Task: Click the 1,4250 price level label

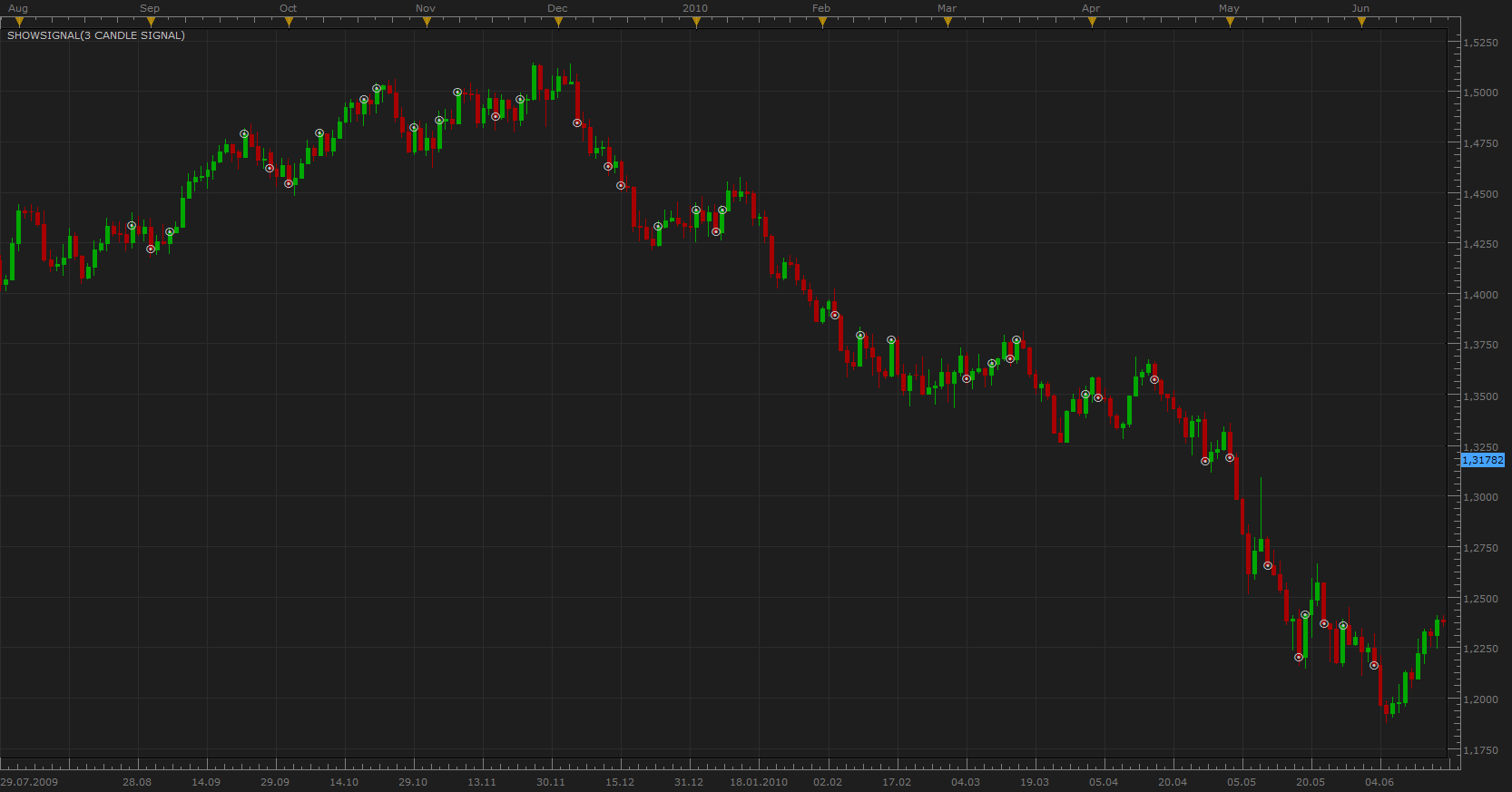Action: tap(1480, 244)
